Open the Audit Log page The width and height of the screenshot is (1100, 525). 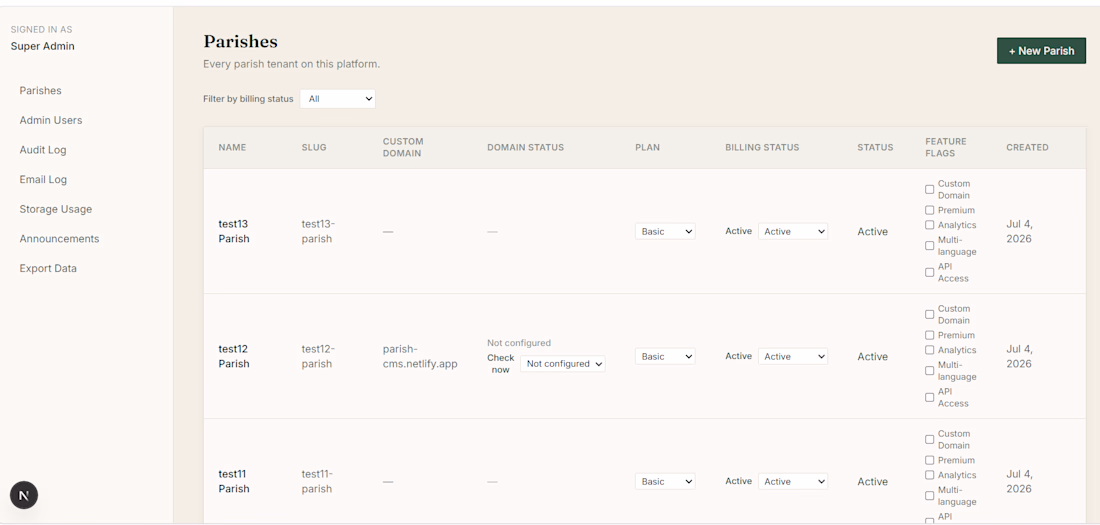[x=43, y=149]
